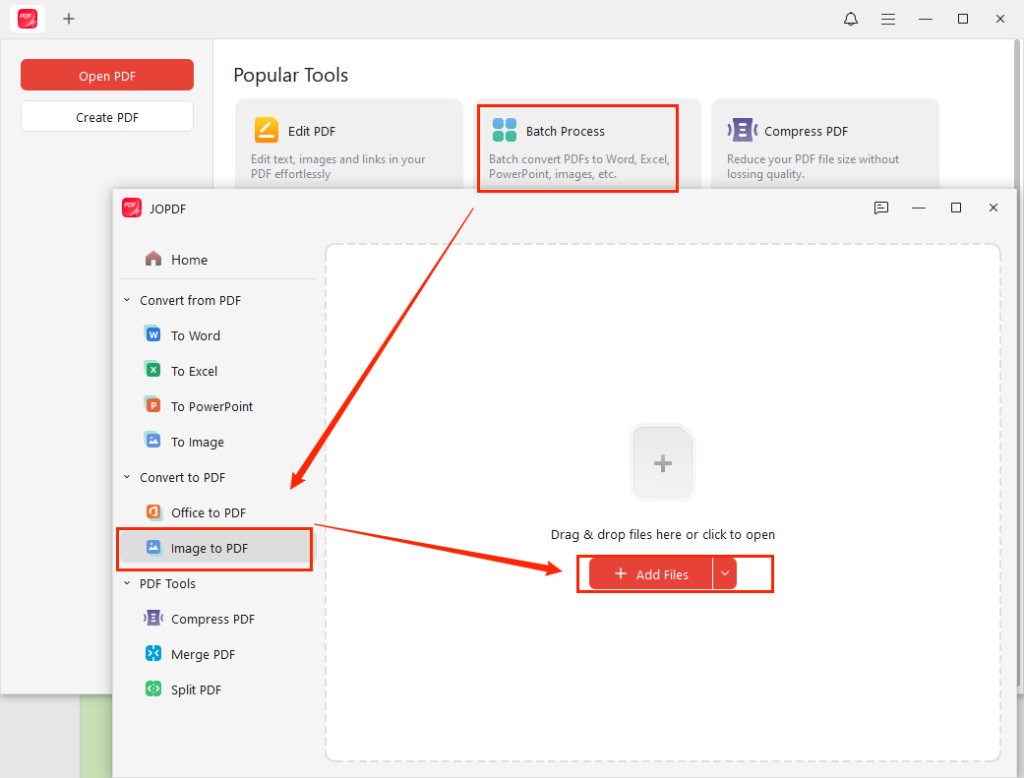Click the JOPDF logo in the batch window title
The height and width of the screenshot is (778, 1024).
pos(132,208)
